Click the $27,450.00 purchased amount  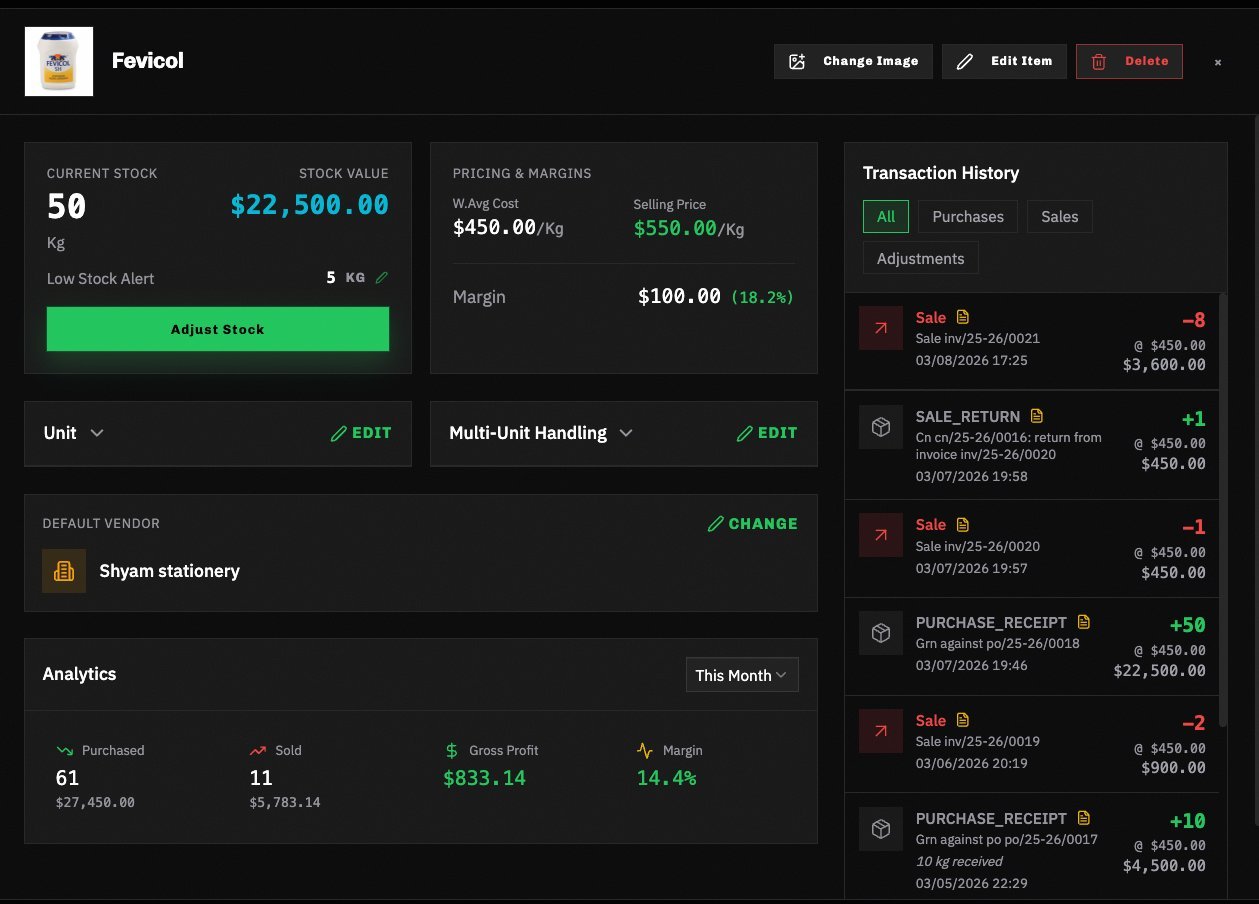pos(95,802)
